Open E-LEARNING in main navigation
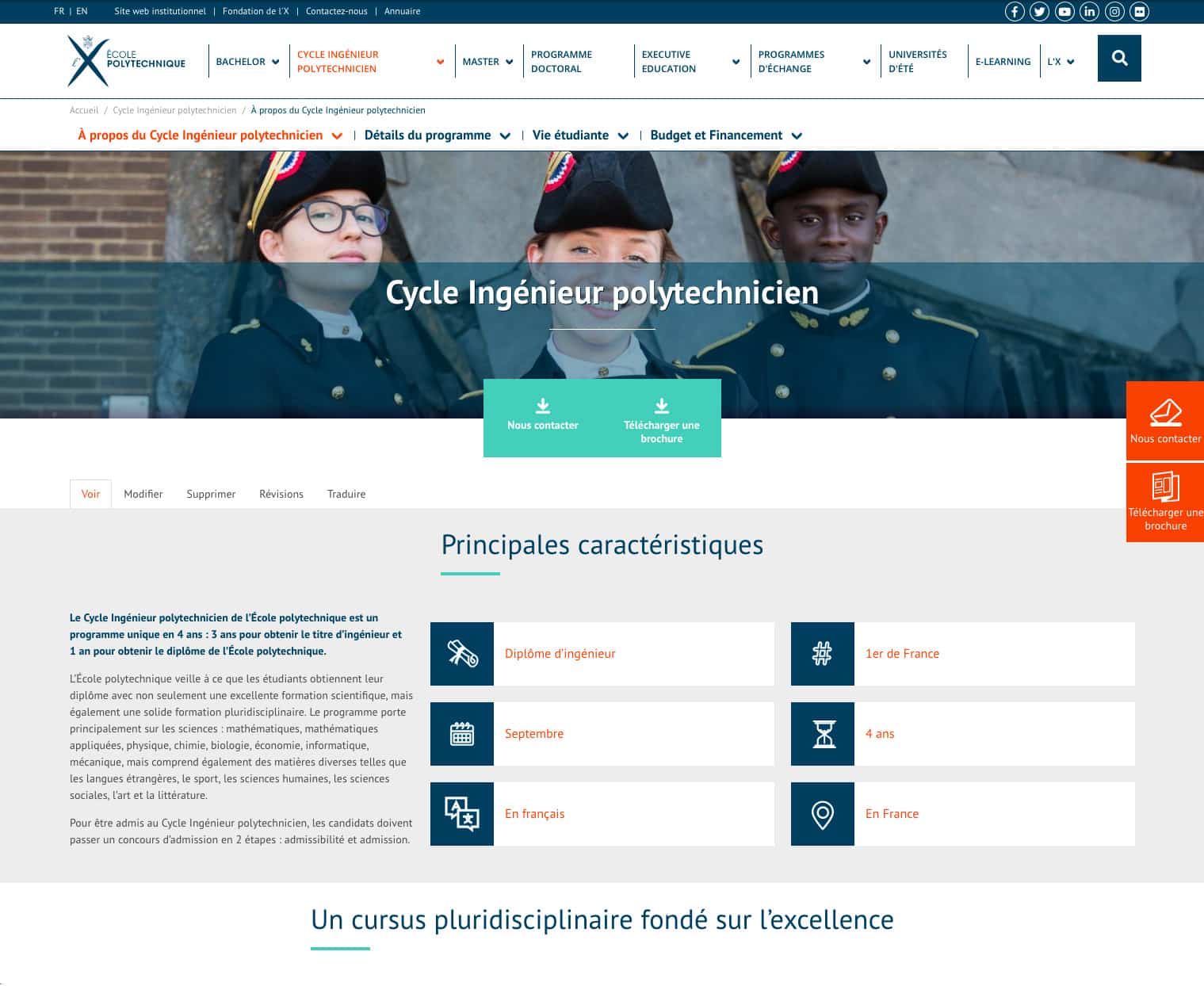Image resolution: width=1204 pixels, height=986 pixels. pos(1003,62)
